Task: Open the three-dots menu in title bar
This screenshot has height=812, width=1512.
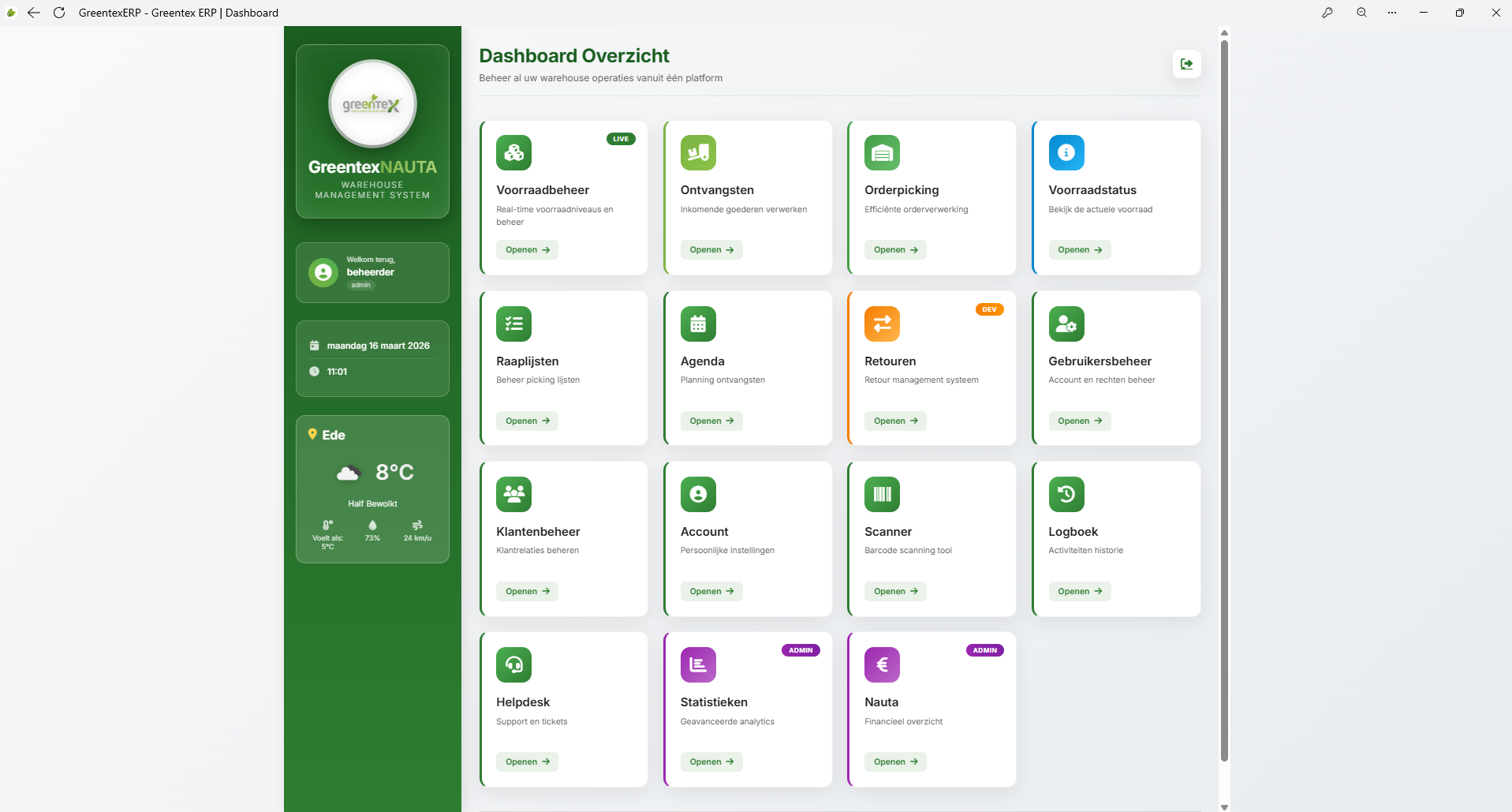Action: tap(1392, 13)
